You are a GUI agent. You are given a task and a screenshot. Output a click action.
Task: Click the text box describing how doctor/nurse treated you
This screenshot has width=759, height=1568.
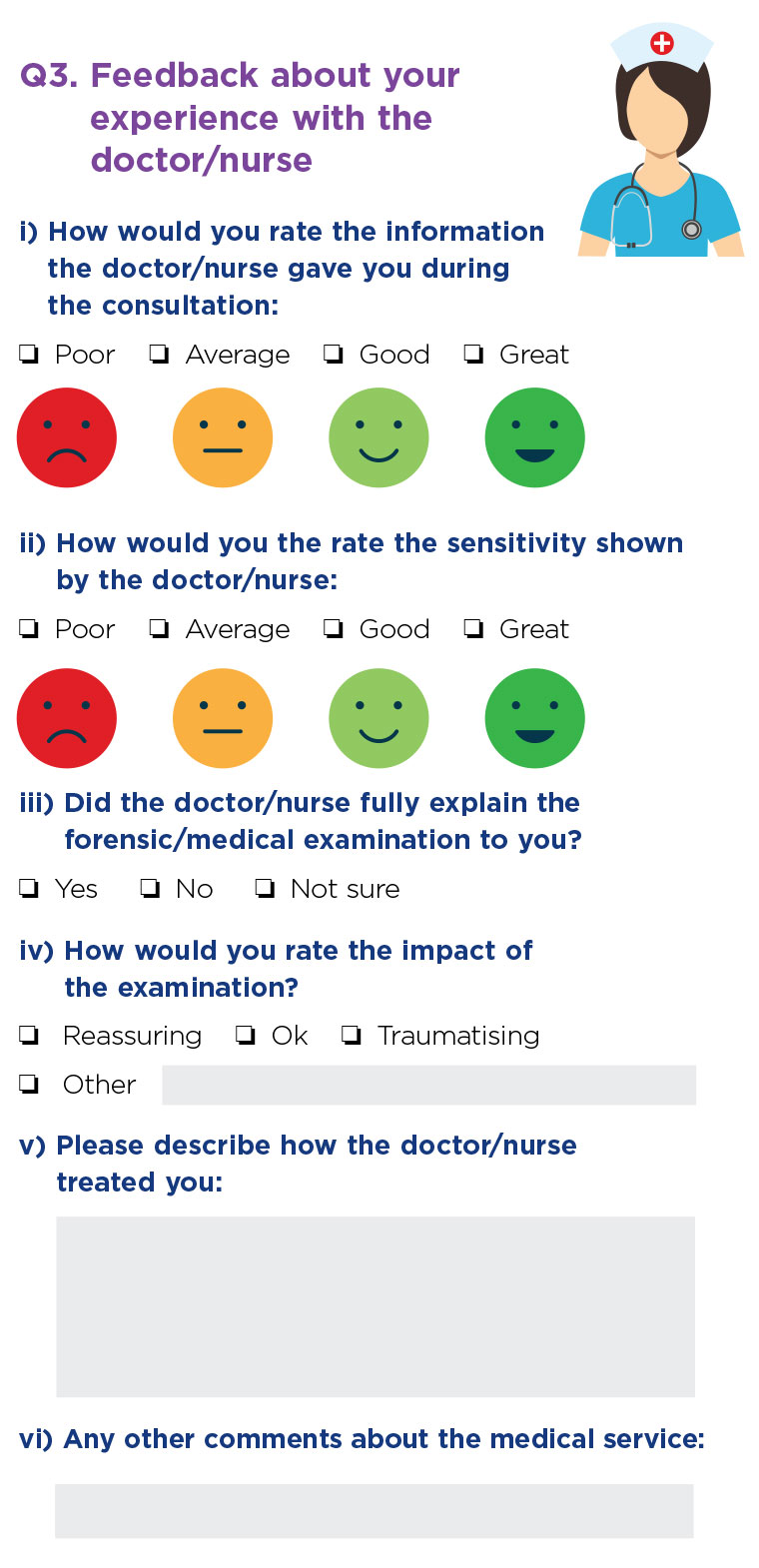click(x=375, y=1306)
